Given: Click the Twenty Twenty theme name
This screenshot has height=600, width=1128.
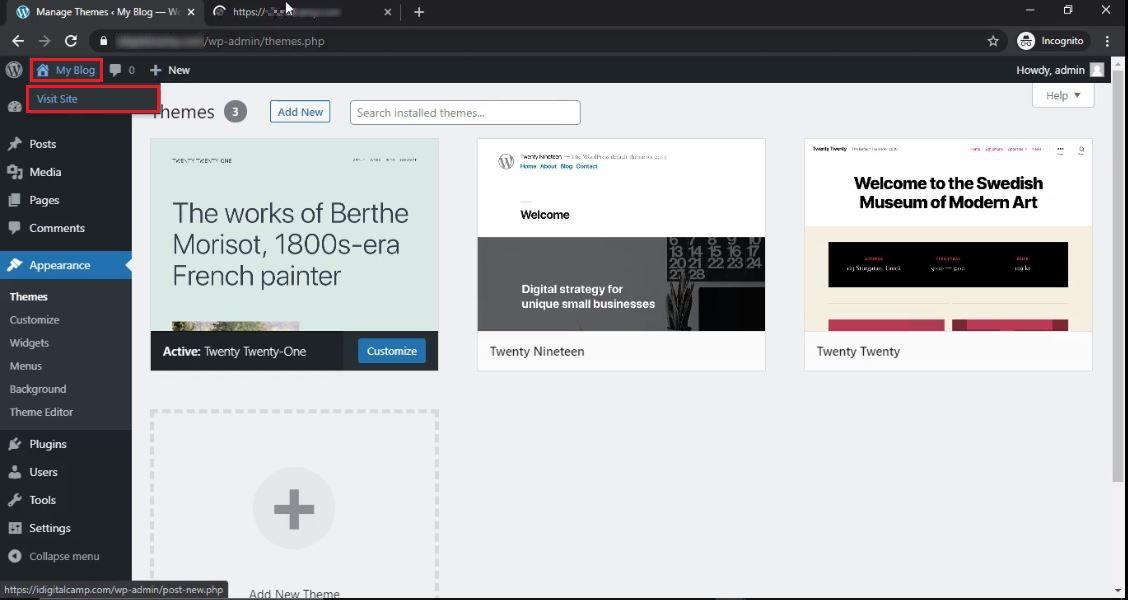Looking at the screenshot, I should [858, 351].
